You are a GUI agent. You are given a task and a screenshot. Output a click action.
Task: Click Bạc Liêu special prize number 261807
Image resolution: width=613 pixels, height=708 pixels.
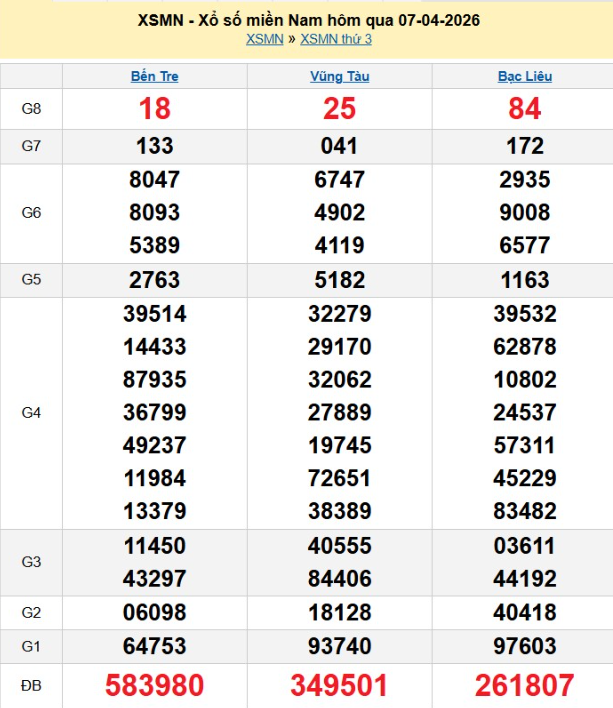click(524, 685)
